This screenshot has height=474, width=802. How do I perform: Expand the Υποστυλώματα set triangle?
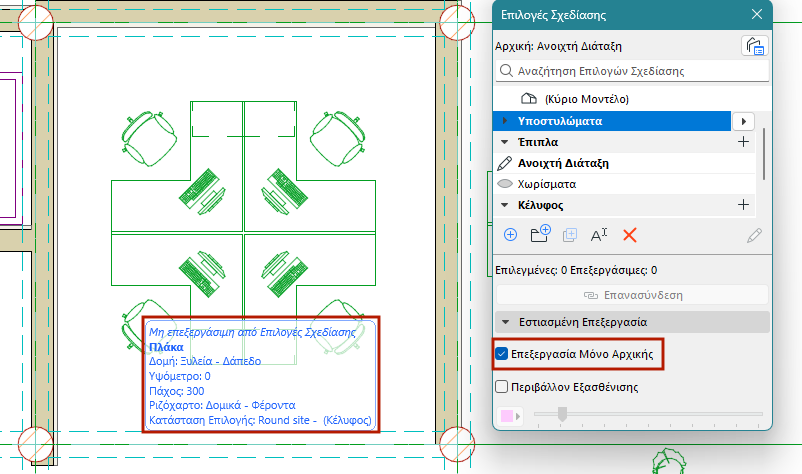pos(505,121)
